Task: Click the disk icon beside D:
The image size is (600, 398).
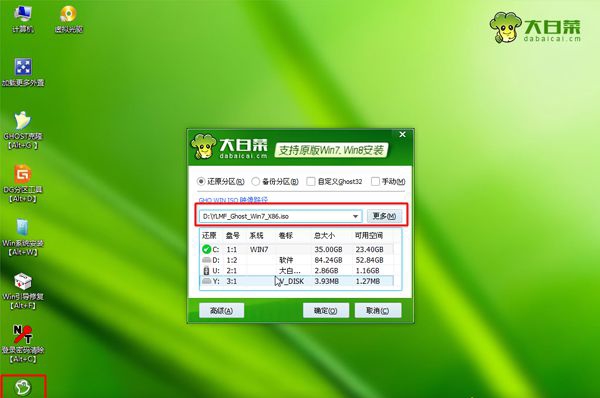Action: (207, 260)
